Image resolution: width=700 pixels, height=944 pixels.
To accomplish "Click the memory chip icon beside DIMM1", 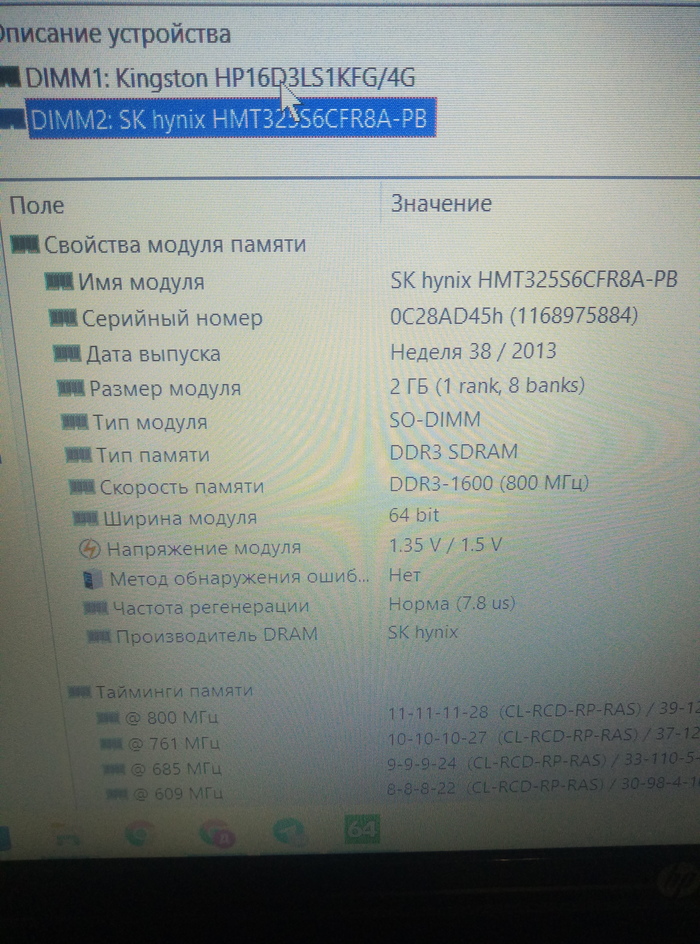I will (10, 78).
